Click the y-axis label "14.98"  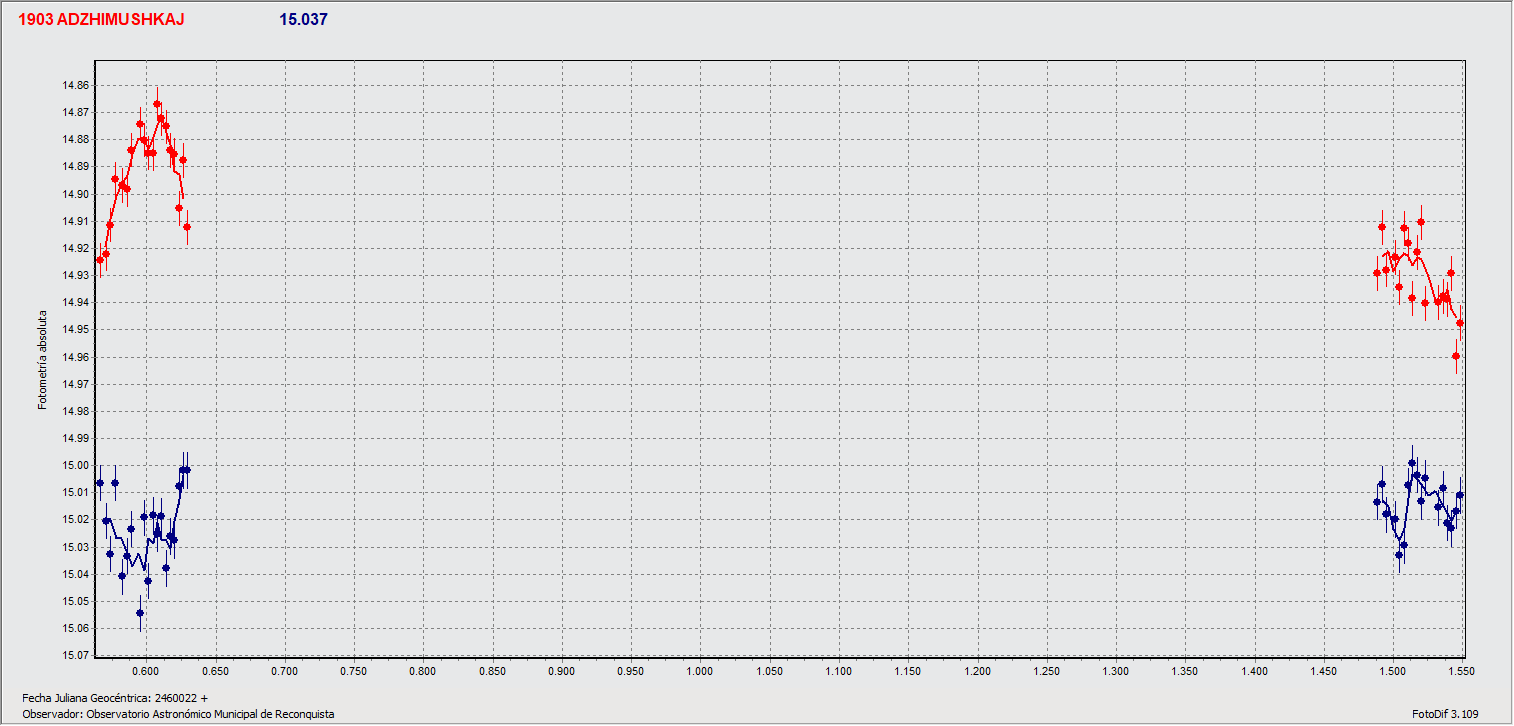click(75, 411)
